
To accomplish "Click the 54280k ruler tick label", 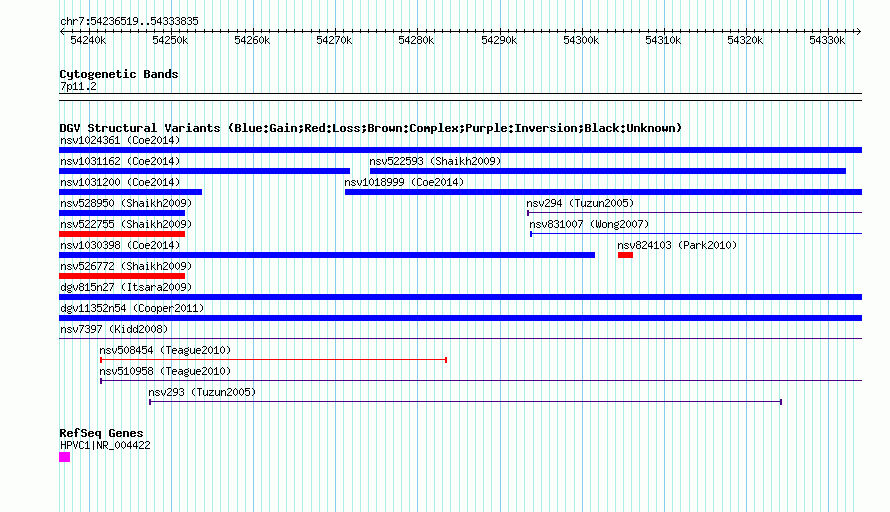I will pyautogui.click(x=416, y=40).
